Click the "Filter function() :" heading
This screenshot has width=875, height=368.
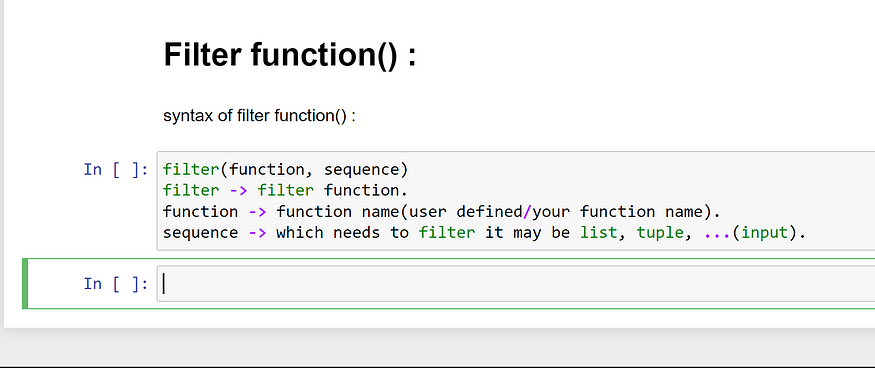pos(290,55)
